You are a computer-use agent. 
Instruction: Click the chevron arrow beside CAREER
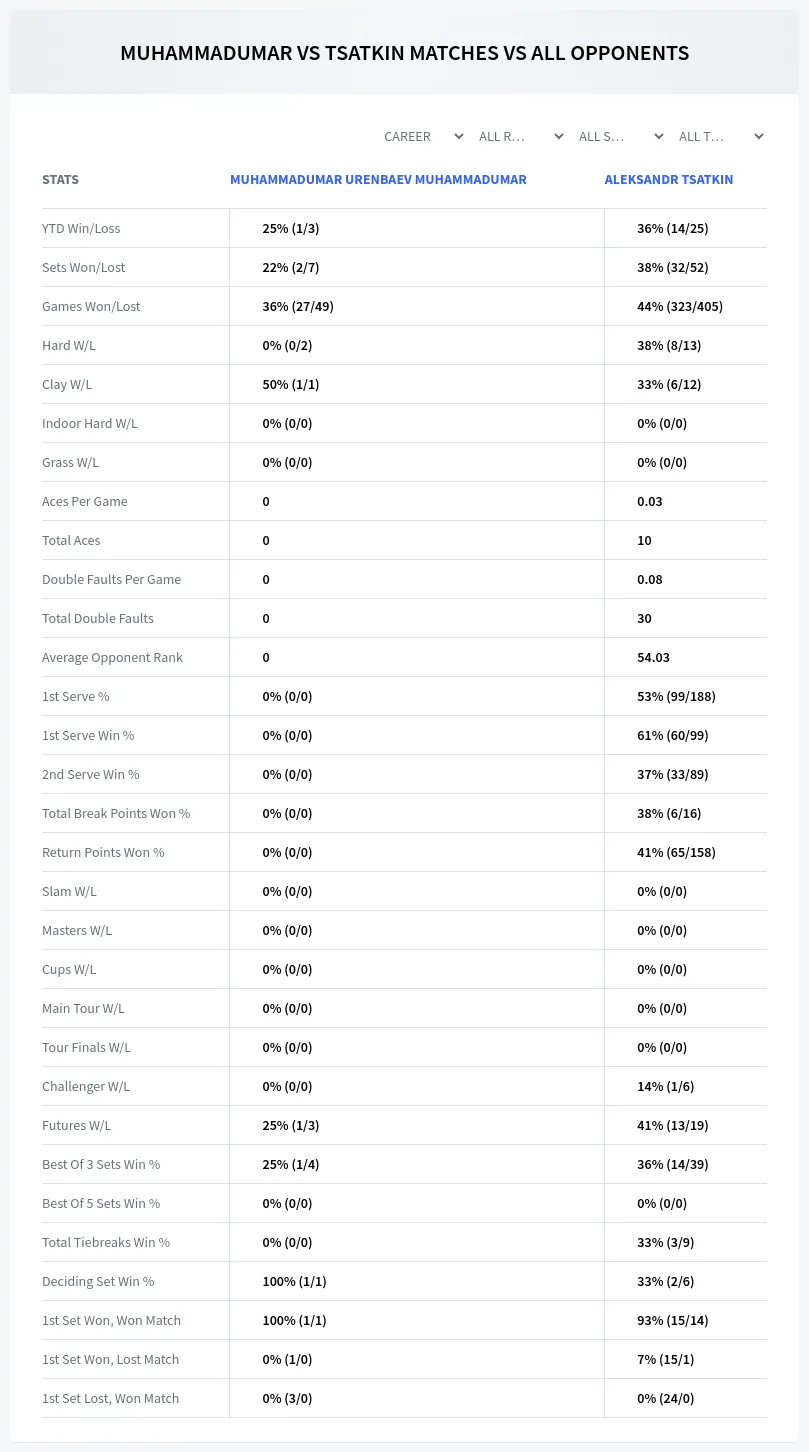(459, 136)
